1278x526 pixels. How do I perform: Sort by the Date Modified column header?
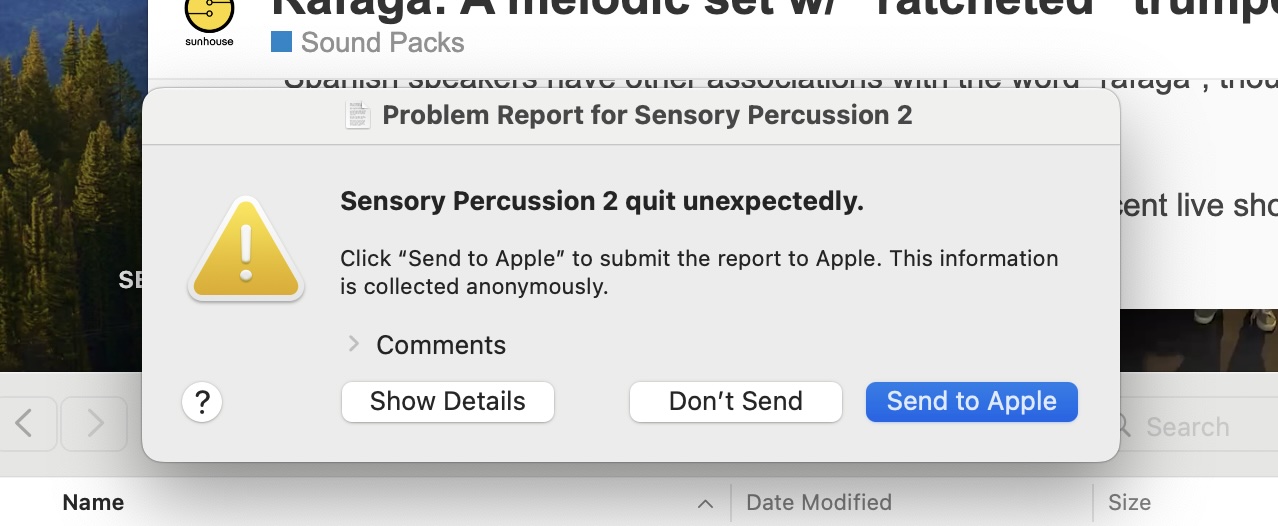(x=818, y=503)
